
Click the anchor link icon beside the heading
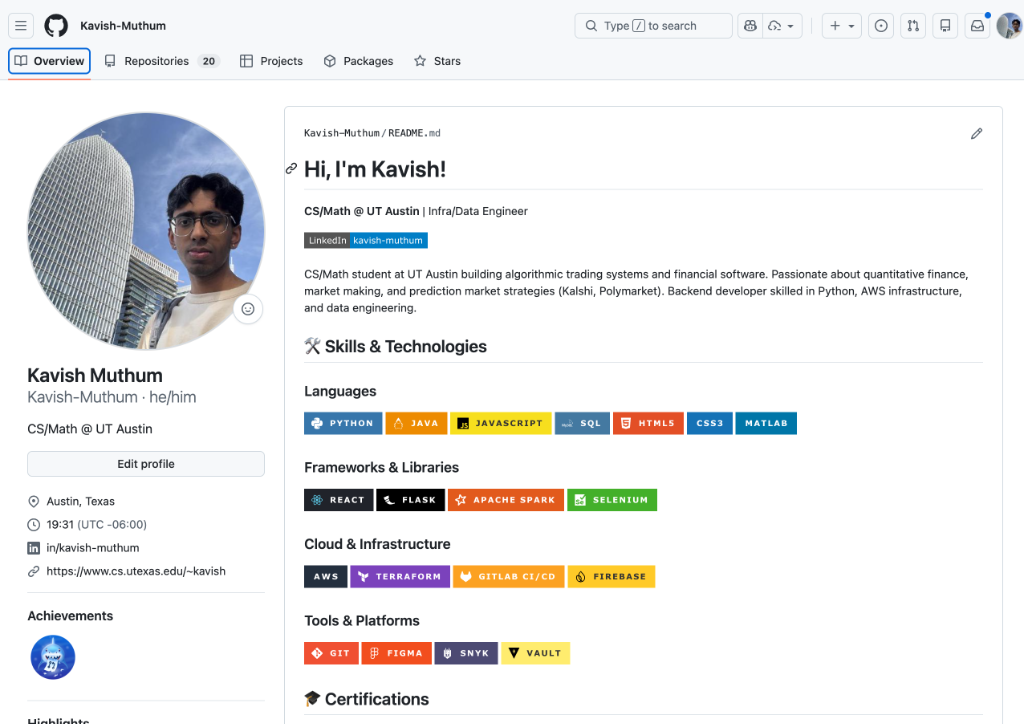click(291, 169)
